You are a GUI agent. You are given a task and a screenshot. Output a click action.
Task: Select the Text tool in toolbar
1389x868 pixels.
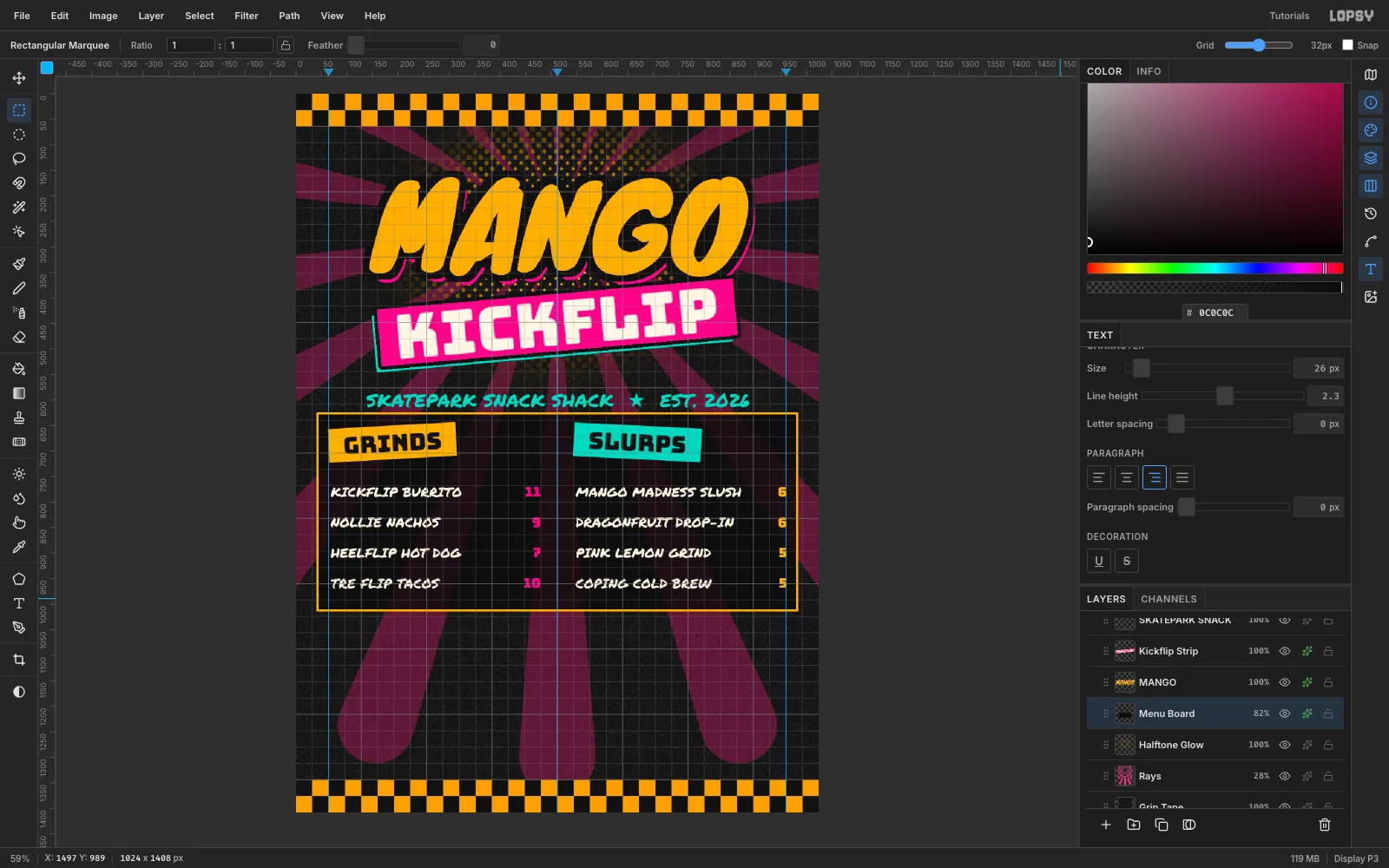[19, 603]
